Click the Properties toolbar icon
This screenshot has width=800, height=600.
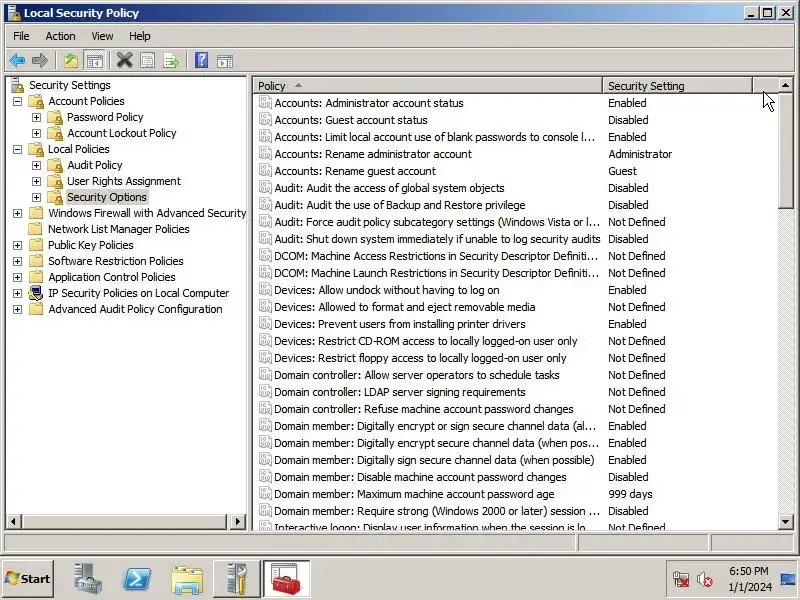147,61
